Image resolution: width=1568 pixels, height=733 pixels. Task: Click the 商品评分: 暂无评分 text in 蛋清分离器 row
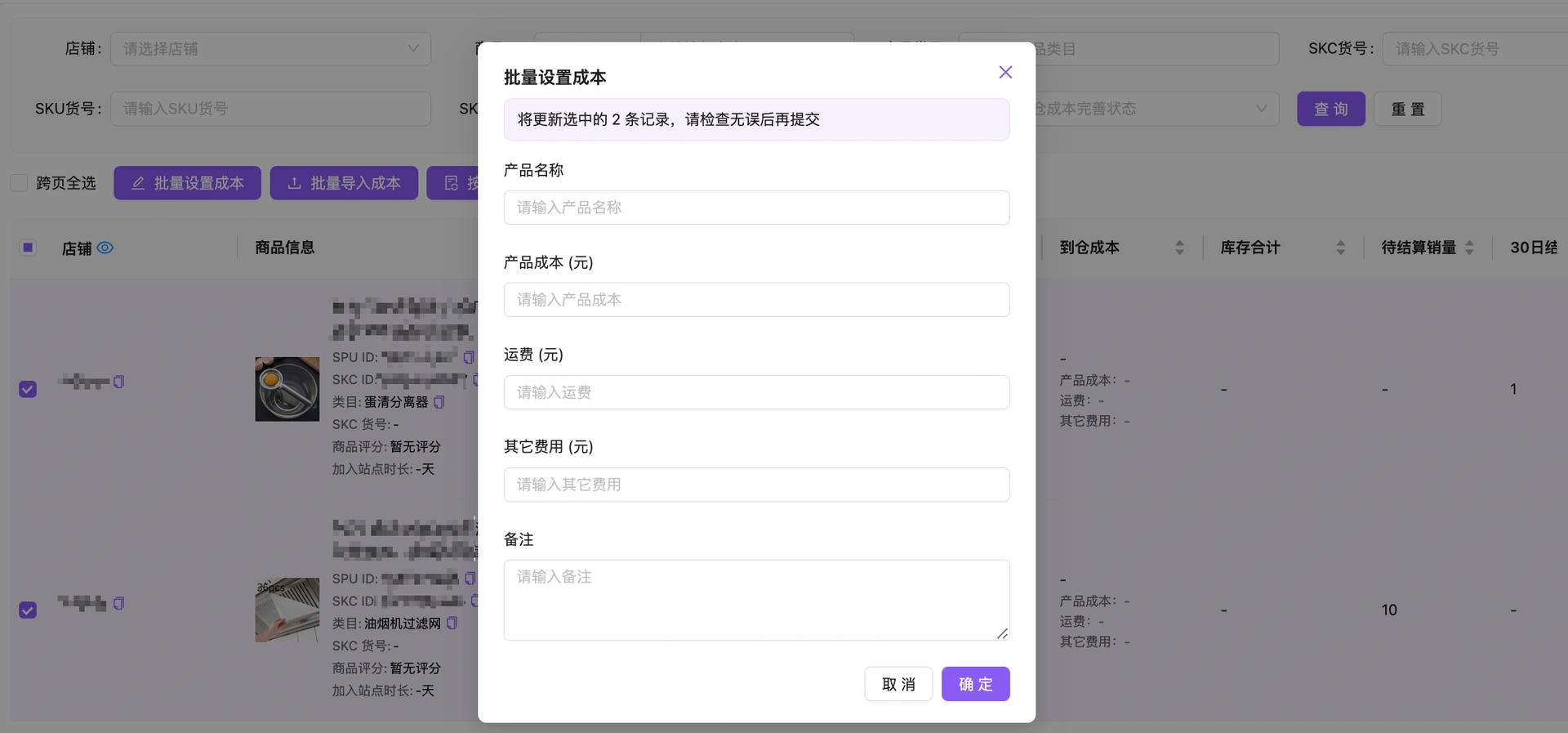tap(386, 447)
